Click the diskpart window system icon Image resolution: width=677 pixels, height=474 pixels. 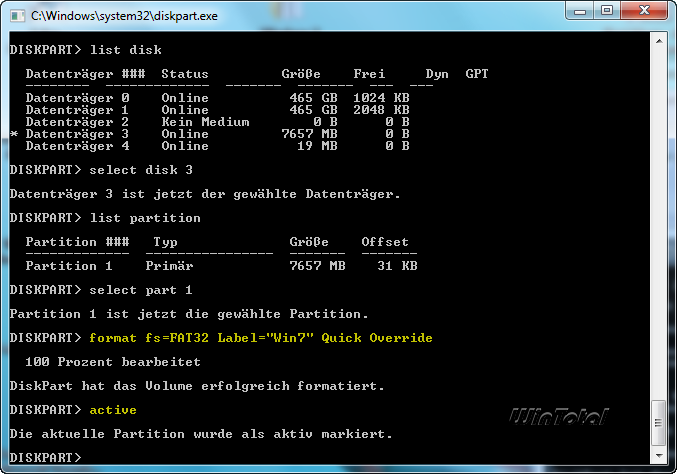17,16
